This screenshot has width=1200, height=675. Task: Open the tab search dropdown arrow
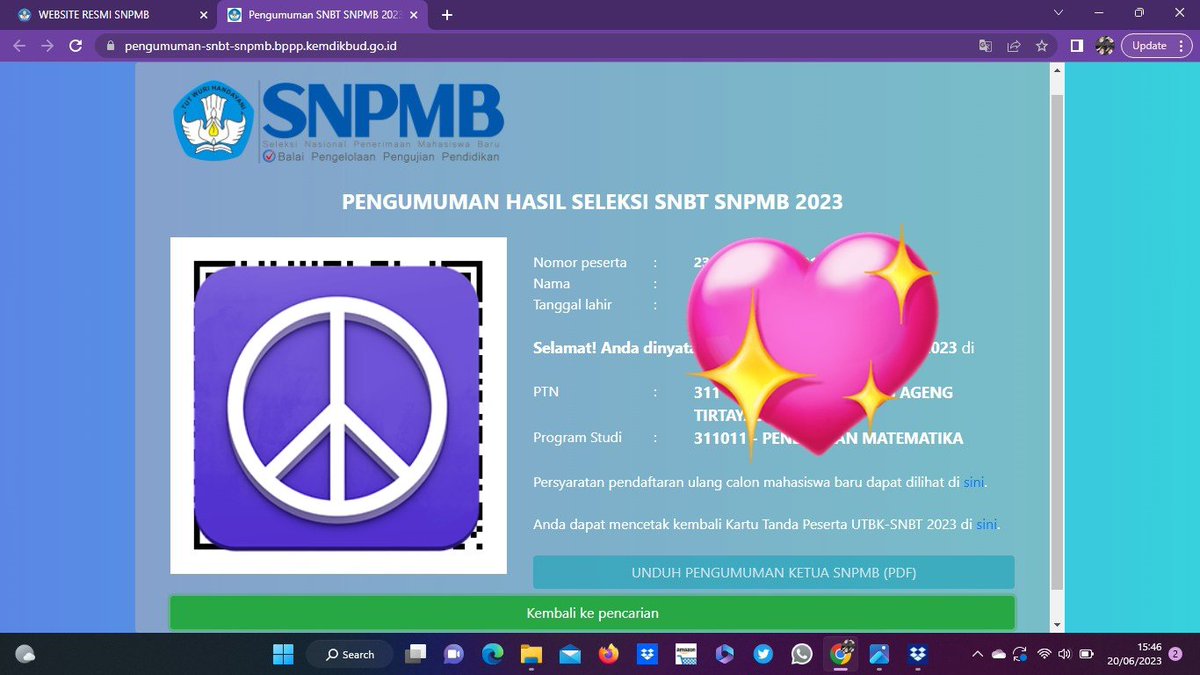coord(1060,13)
